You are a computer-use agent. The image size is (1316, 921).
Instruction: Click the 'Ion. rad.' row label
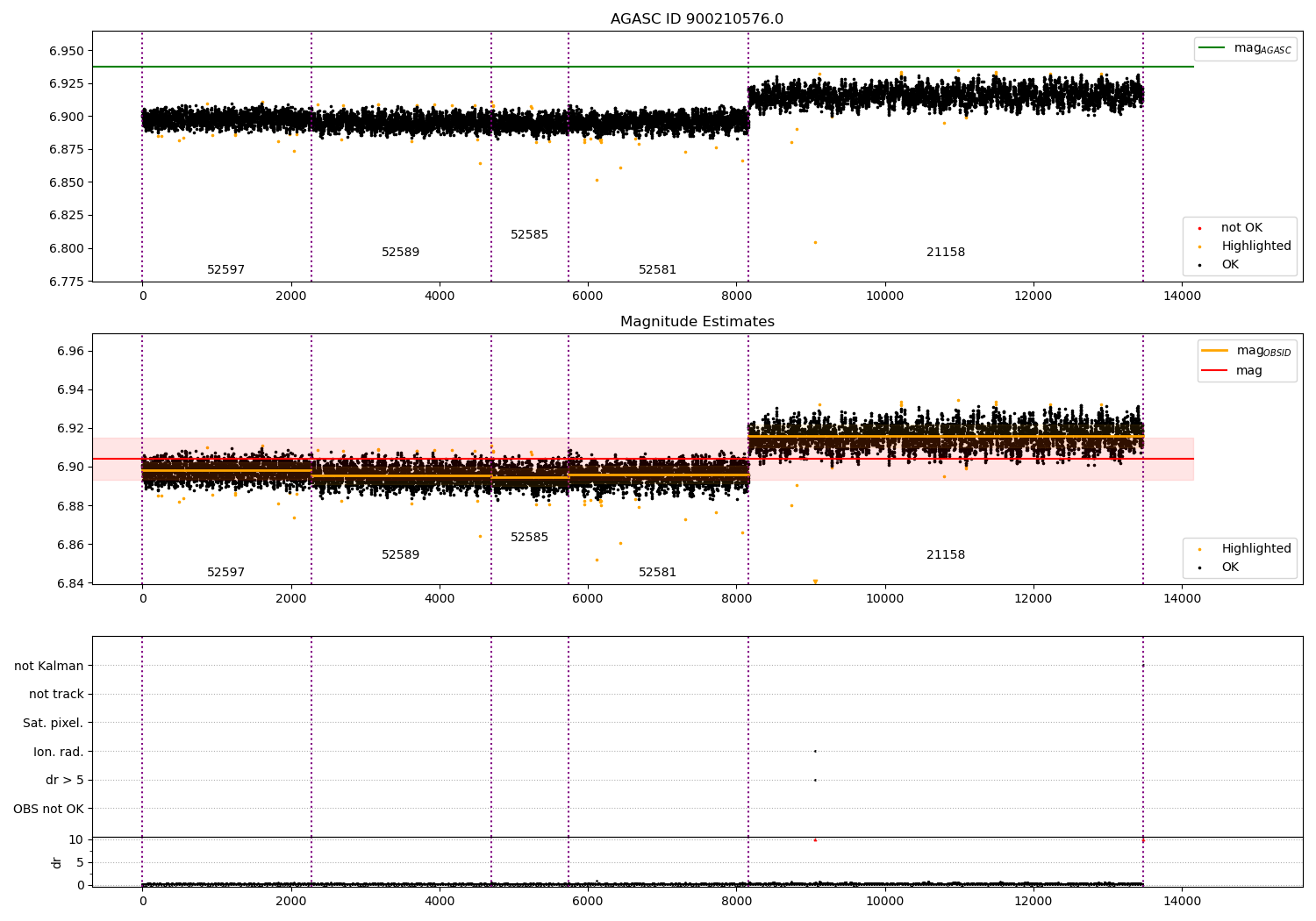coord(59,752)
